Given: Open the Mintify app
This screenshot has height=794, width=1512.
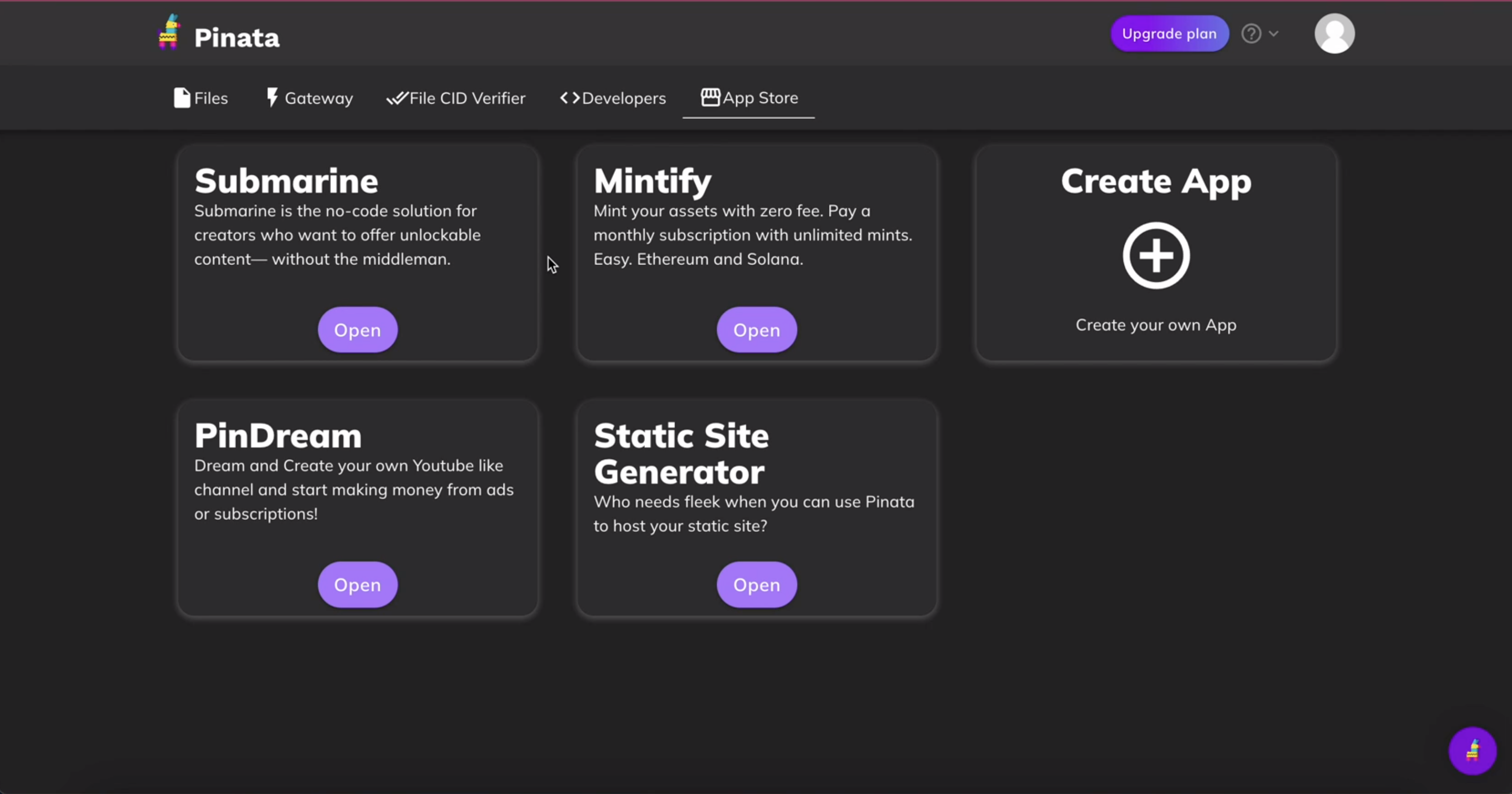Looking at the screenshot, I should click(x=756, y=330).
